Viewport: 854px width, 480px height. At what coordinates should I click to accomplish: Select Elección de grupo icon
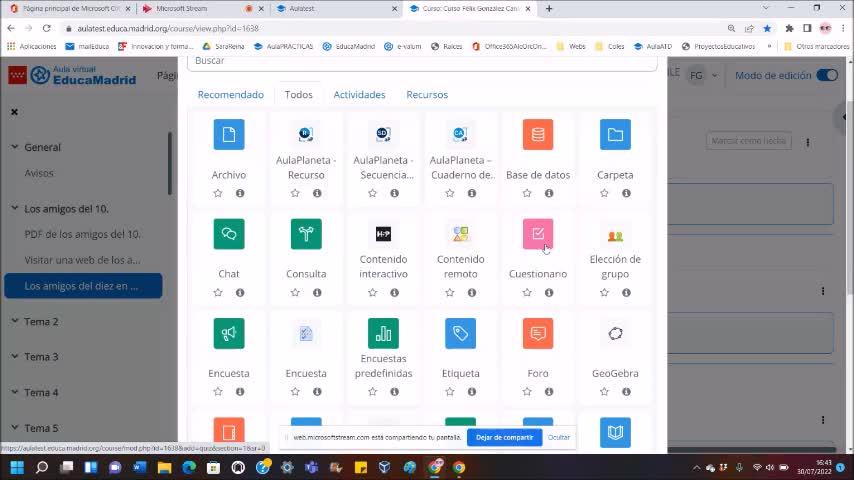click(x=615, y=234)
